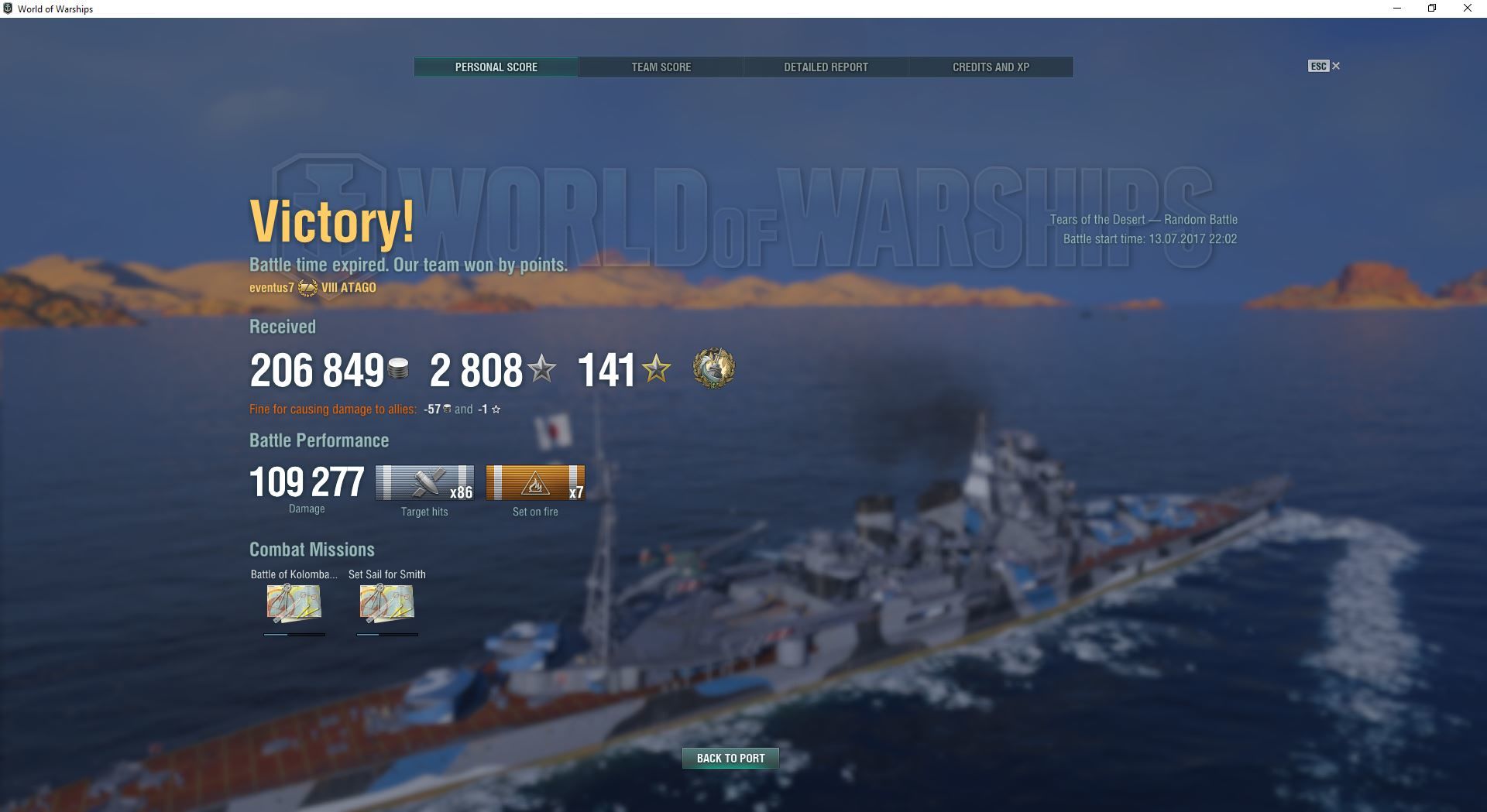Select the Personal Score tab
The image size is (1487, 812).
click(496, 67)
